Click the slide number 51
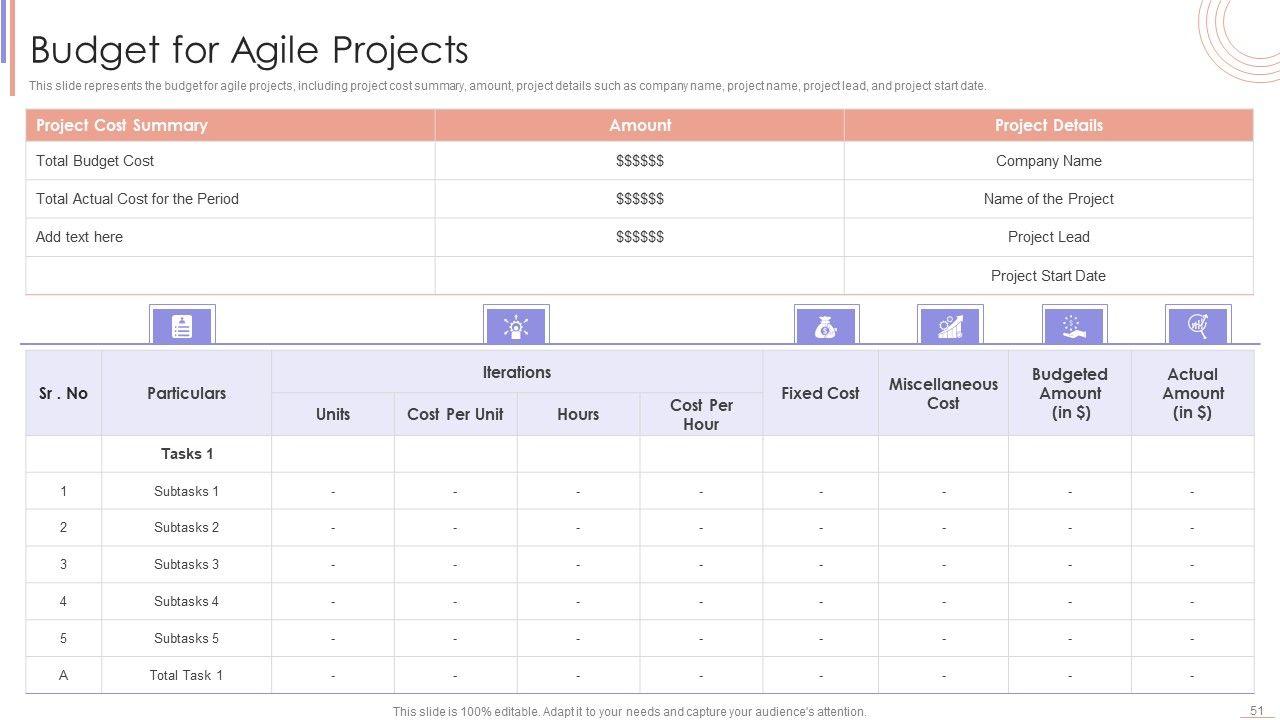The width and height of the screenshot is (1280, 720). coord(1257,710)
